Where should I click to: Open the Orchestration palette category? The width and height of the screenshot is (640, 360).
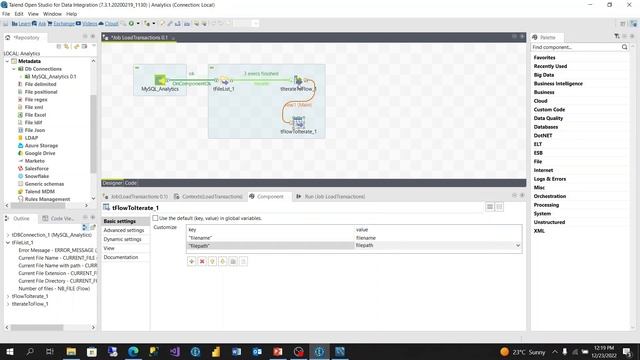click(x=549, y=196)
